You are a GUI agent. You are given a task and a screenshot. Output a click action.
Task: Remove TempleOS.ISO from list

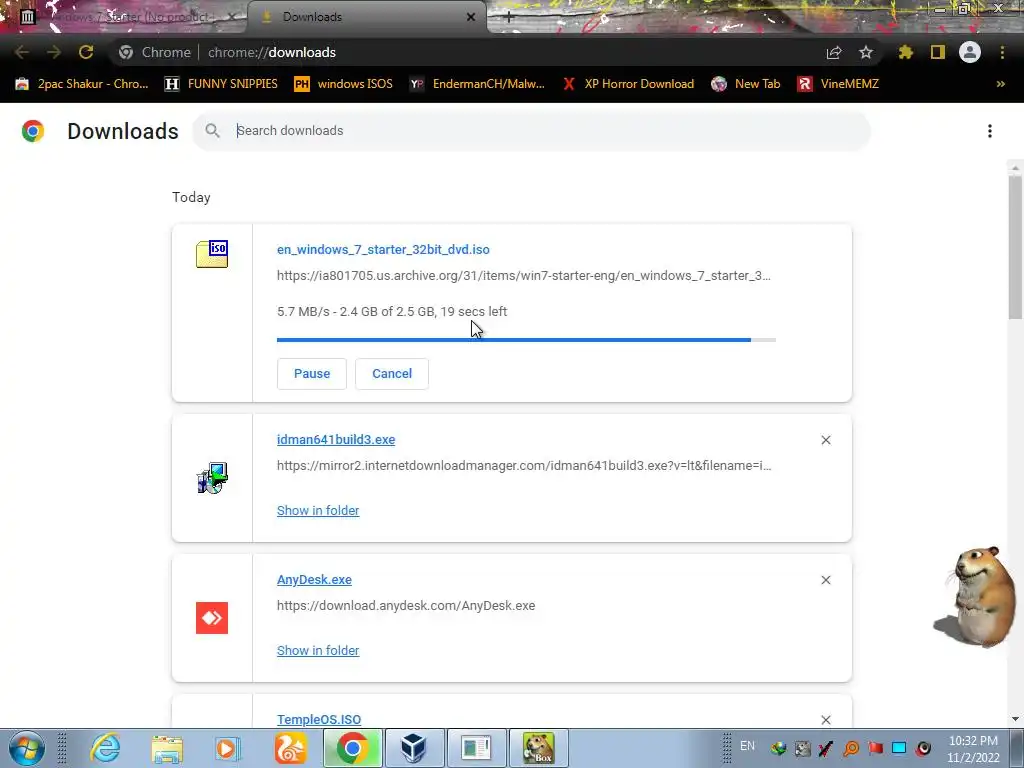pos(826,720)
